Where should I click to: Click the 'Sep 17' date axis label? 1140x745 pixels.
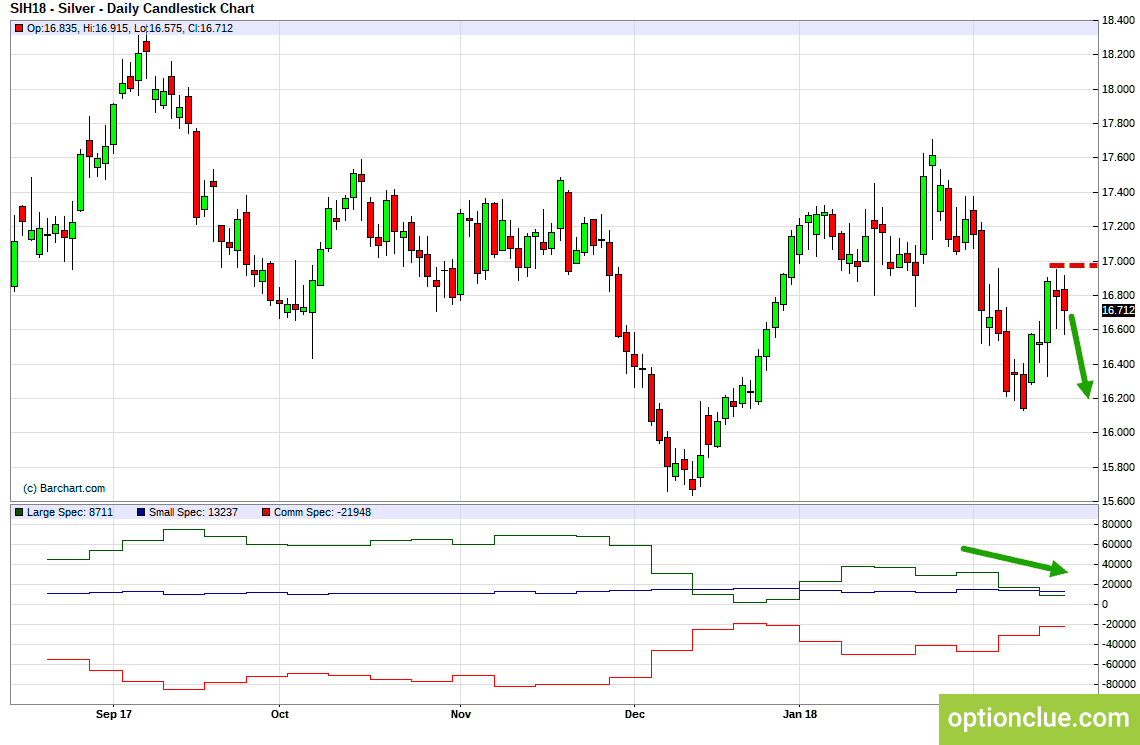click(x=114, y=714)
